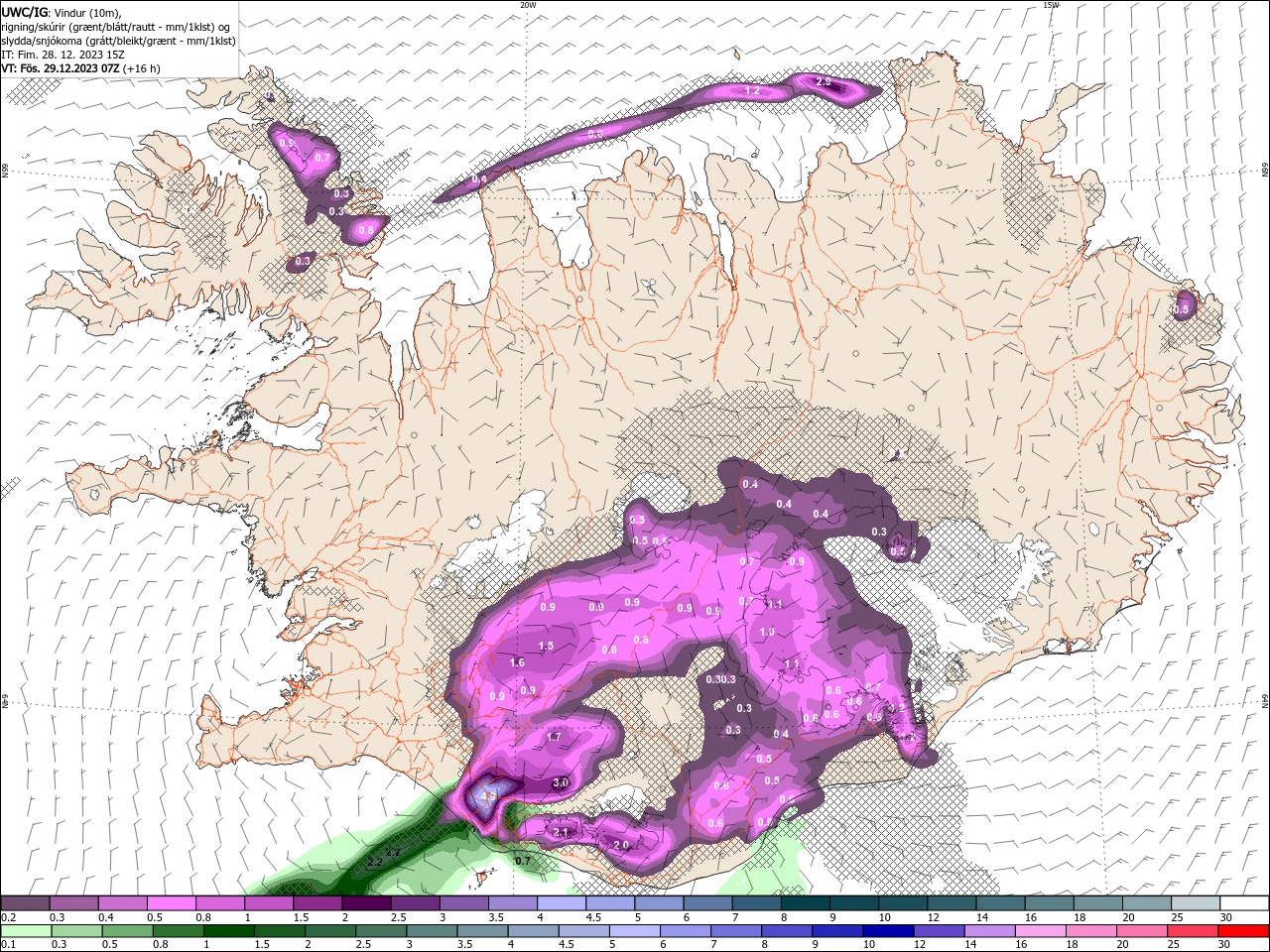
Task: Click the 2.0 value along the south coast
Action: click(621, 845)
